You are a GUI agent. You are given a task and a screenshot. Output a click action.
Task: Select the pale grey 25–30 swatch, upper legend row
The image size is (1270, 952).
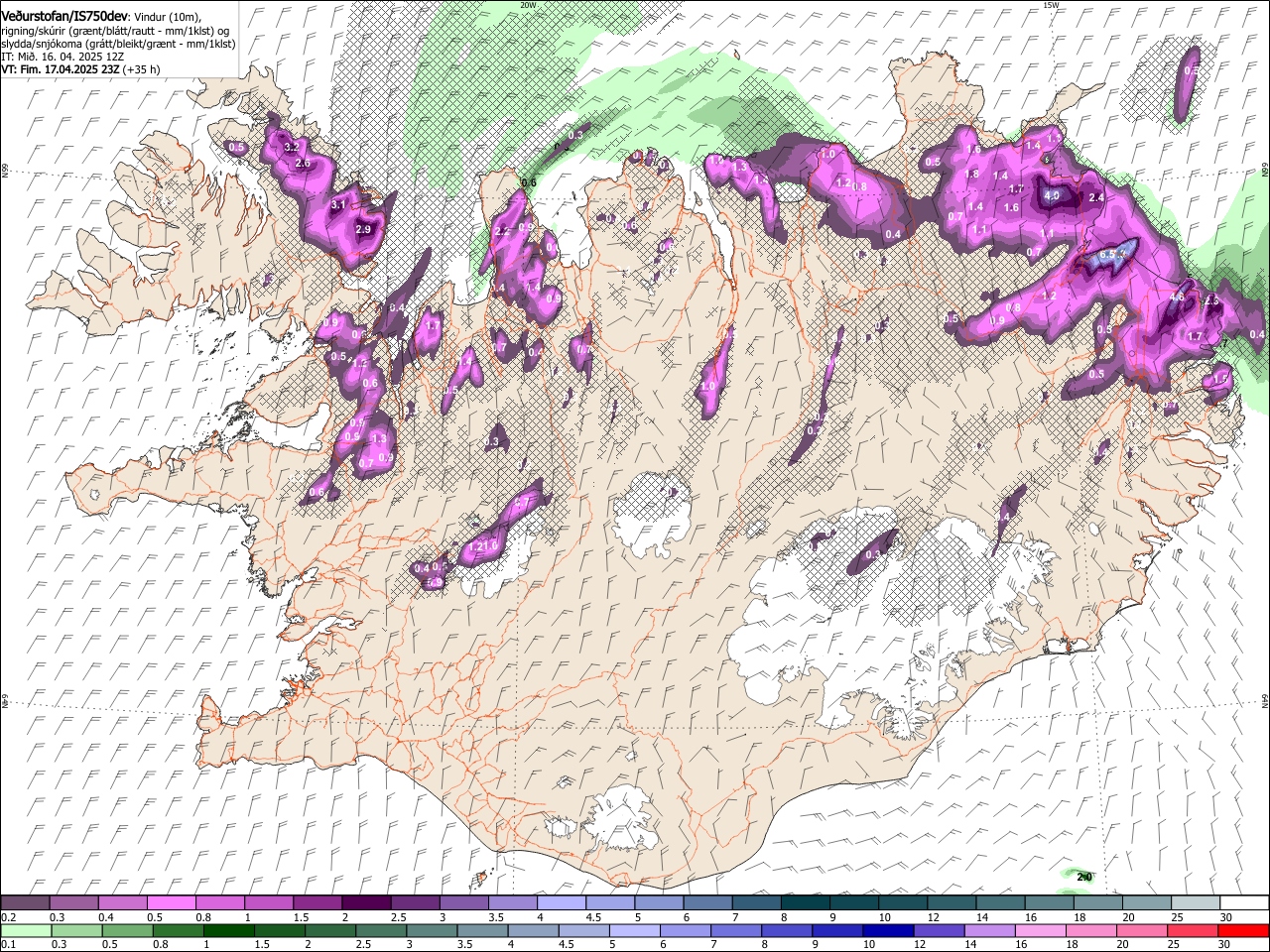(x=1195, y=903)
